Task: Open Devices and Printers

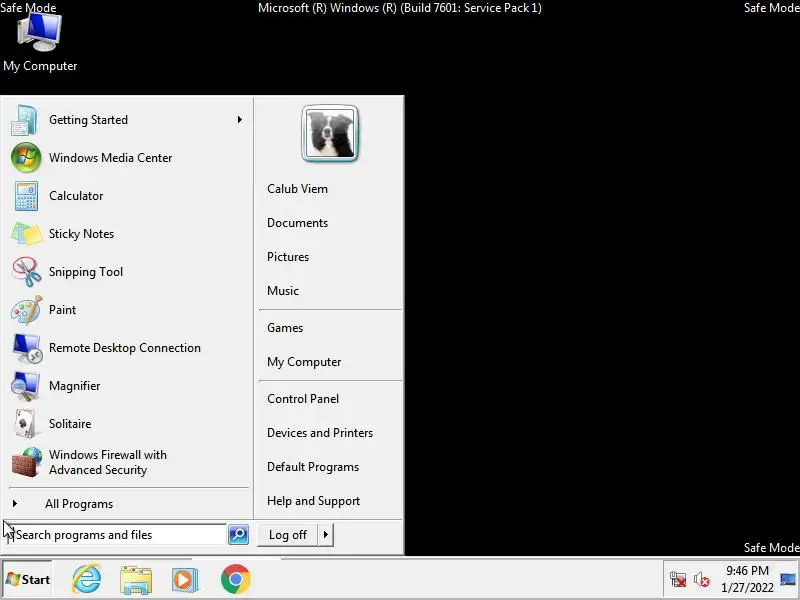Action: tap(320, 433)
